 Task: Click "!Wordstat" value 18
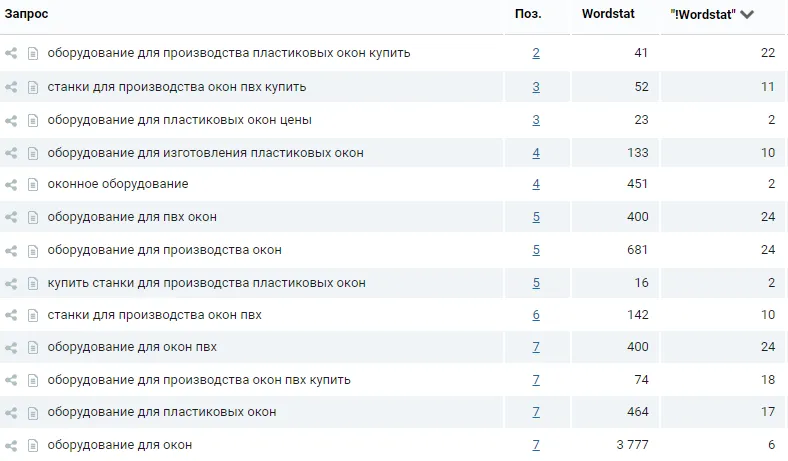tap(768, 380)
